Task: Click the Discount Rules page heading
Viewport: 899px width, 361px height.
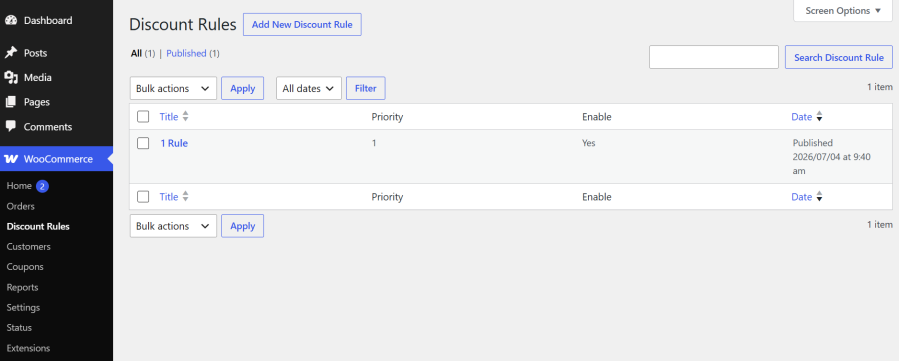Action: [x=183, y=25]
